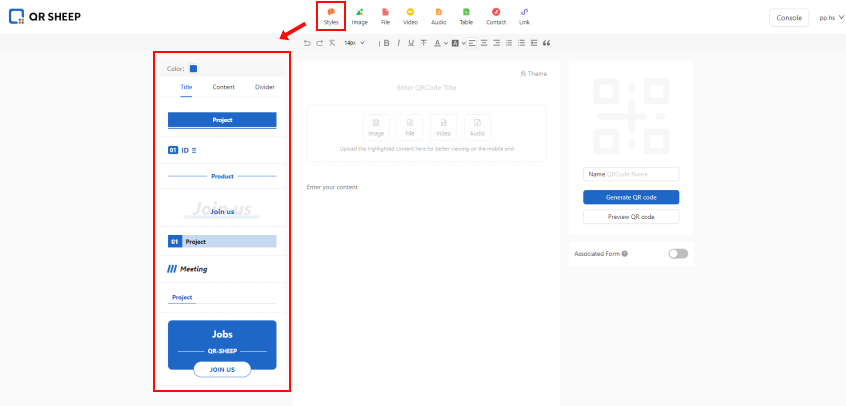Upload highlighted Video content
Viewport: 846px width, 406px height.
coord(444,127)
